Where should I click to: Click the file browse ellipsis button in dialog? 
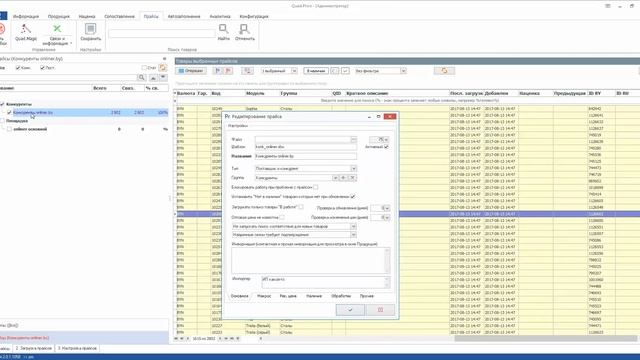(353, 140)
